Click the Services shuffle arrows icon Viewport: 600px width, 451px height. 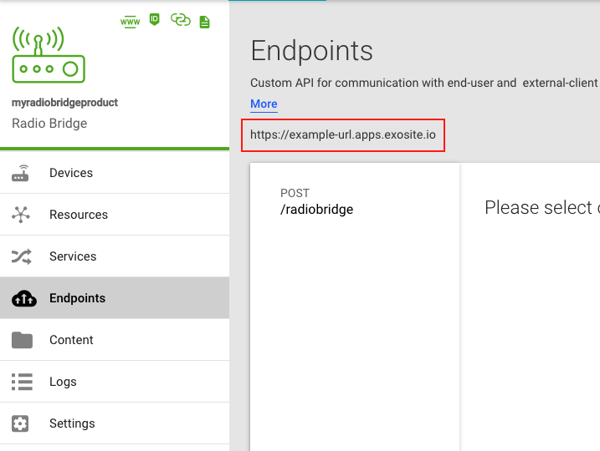[21, 257]
